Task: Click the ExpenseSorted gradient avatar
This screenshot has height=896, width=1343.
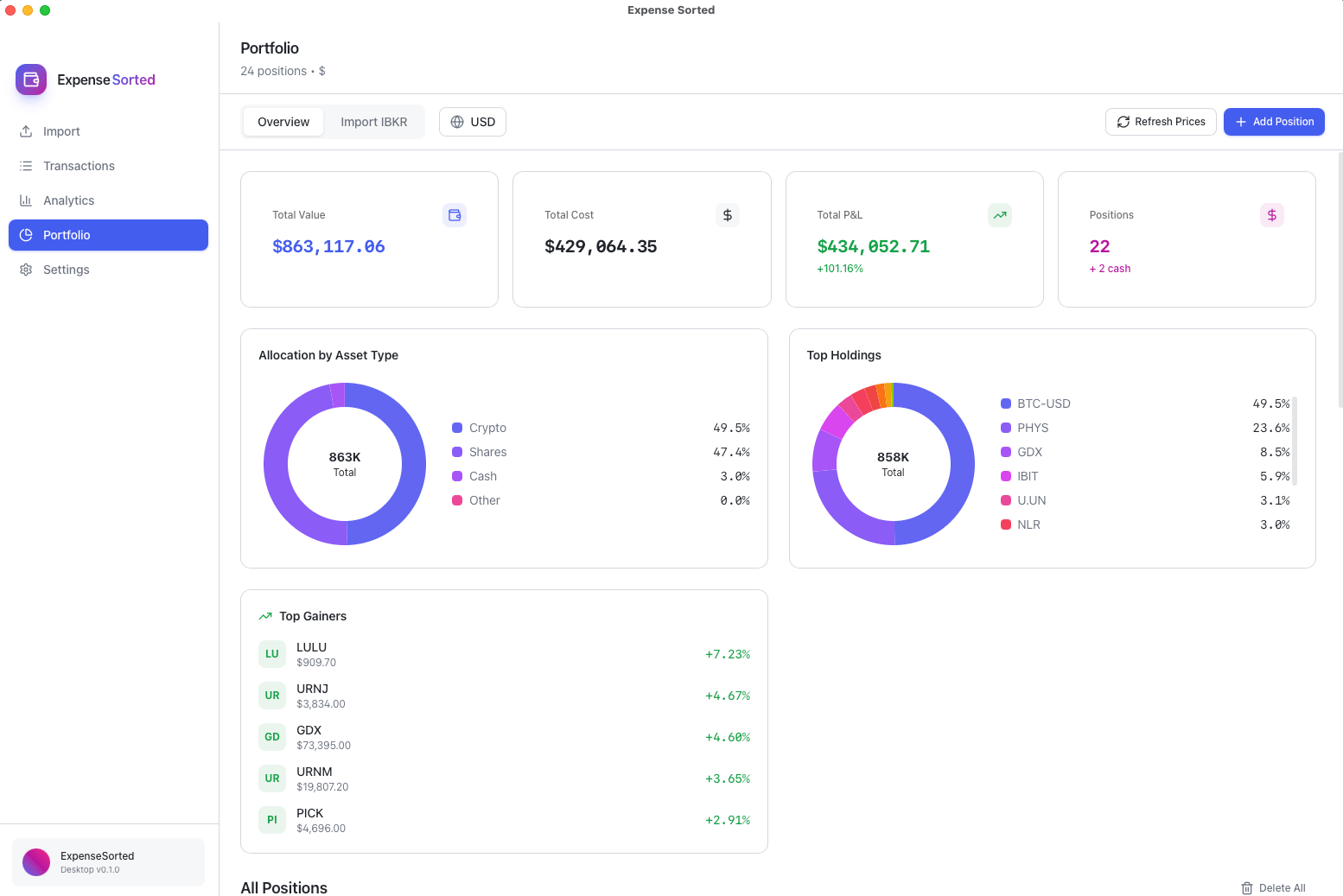Action: 36,862
